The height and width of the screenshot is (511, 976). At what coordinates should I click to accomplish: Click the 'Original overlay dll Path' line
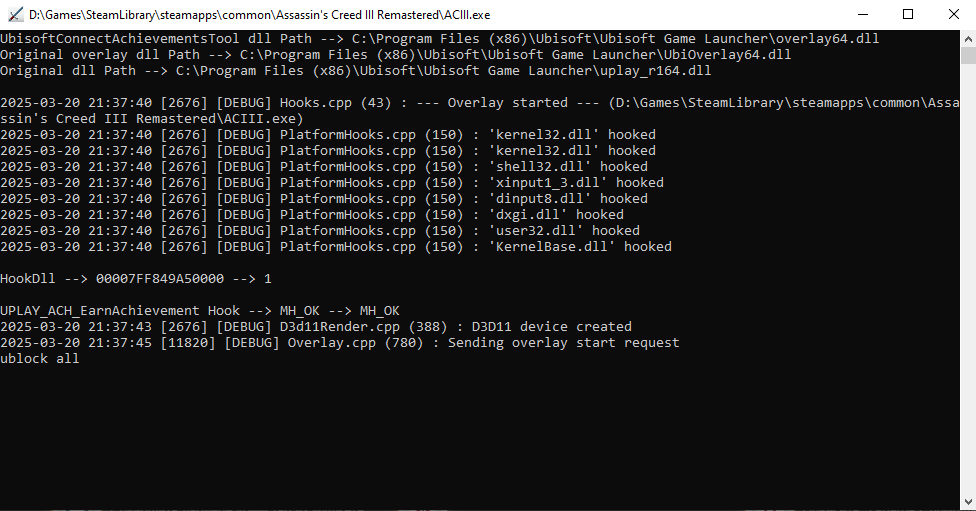pyautogui.click(x=395, y=55)
